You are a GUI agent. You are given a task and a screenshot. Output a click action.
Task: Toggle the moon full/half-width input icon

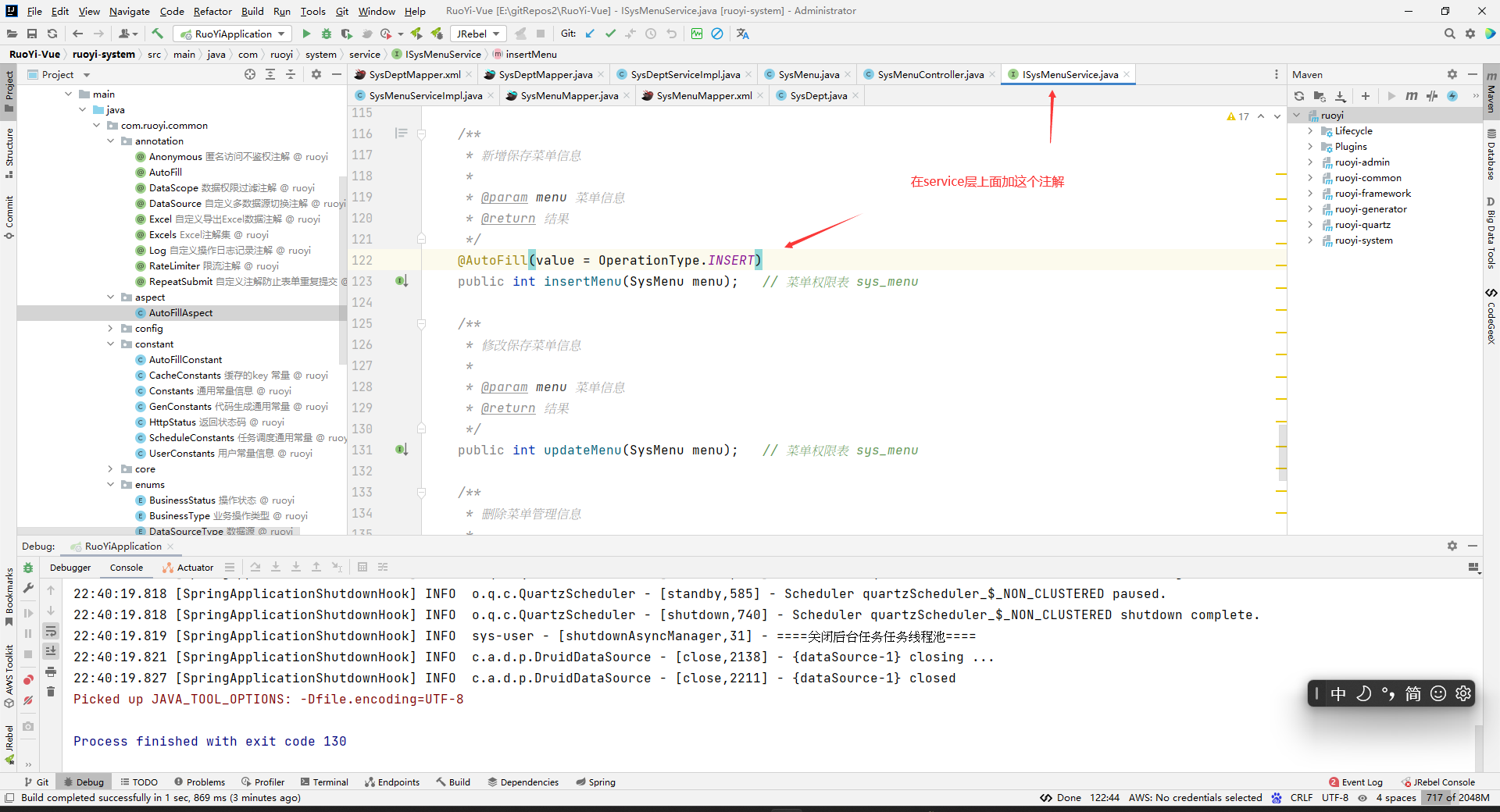(x=1363, y=693)
